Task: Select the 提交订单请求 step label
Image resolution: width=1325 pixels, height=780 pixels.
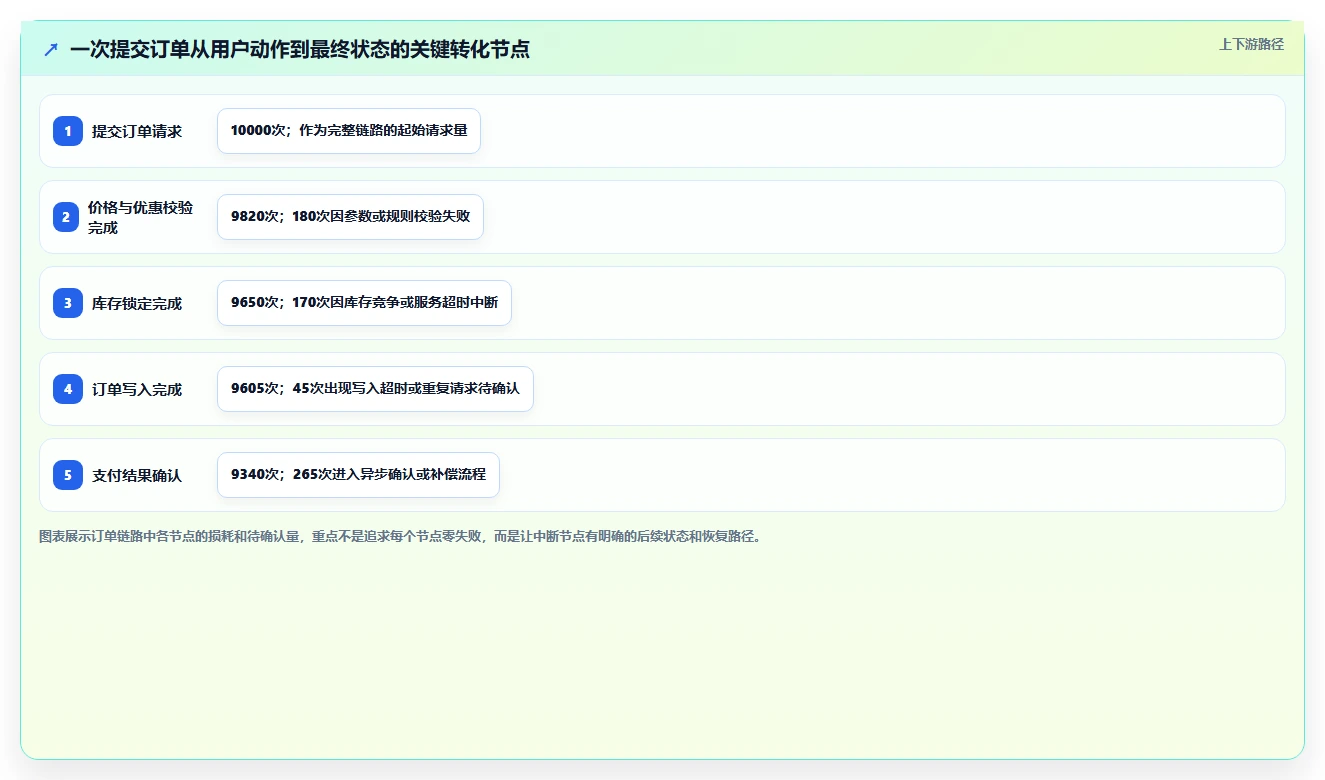Action: [x=137, y=131]
